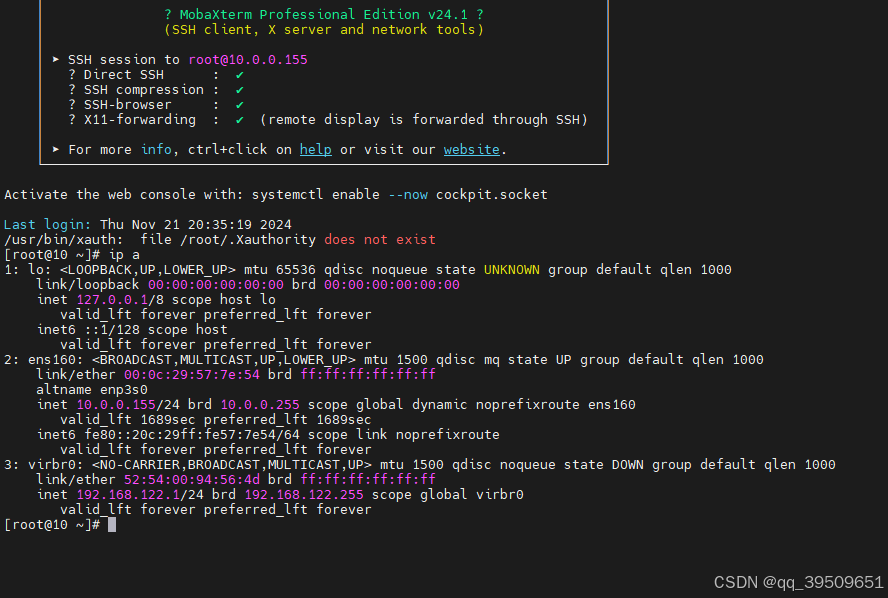Click the SSH compression green checkmark
This screenshot has width=888, height=598.
click(x=240, y=89)
